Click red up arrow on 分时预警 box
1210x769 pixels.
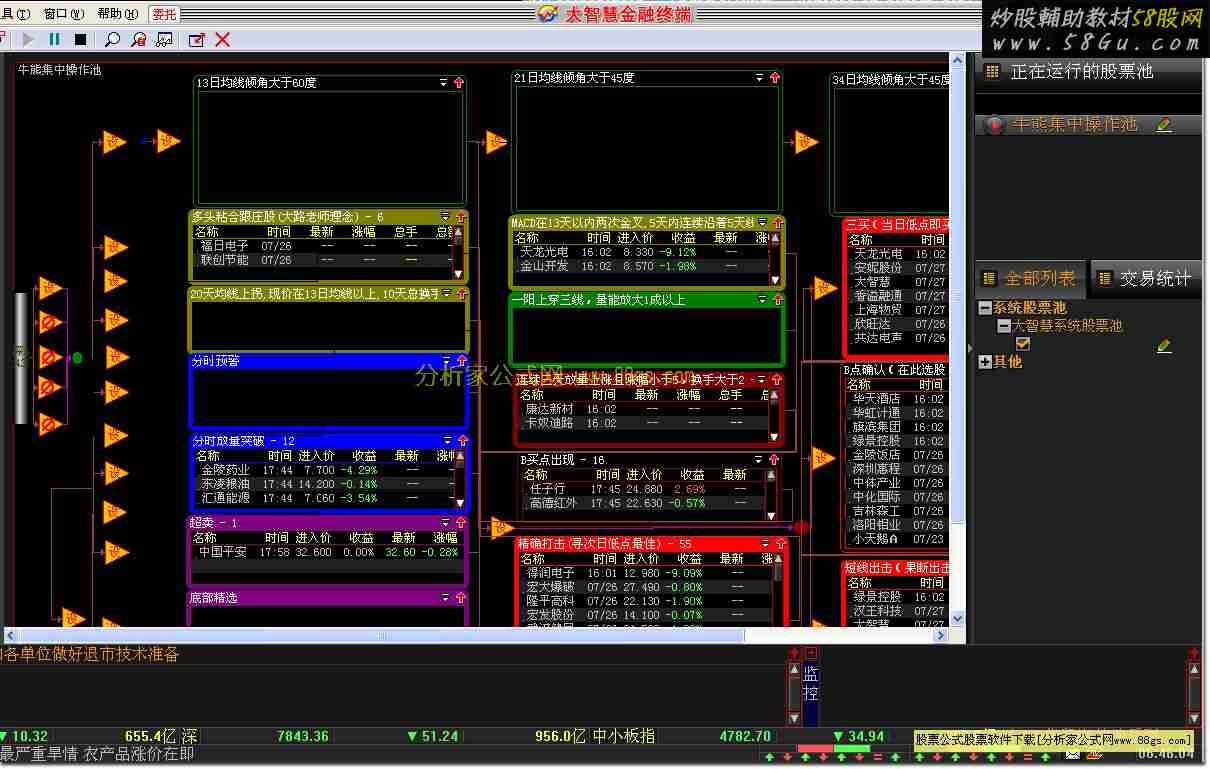(x=461, y=361)
